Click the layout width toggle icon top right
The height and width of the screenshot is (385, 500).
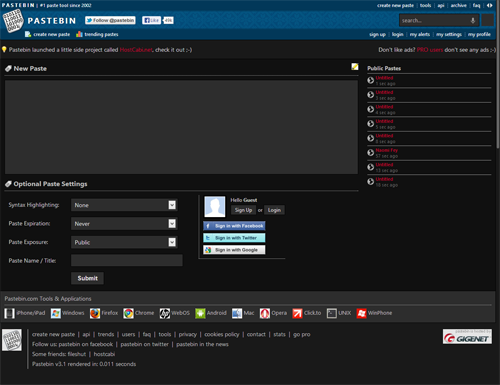click(x=489, y=5)
